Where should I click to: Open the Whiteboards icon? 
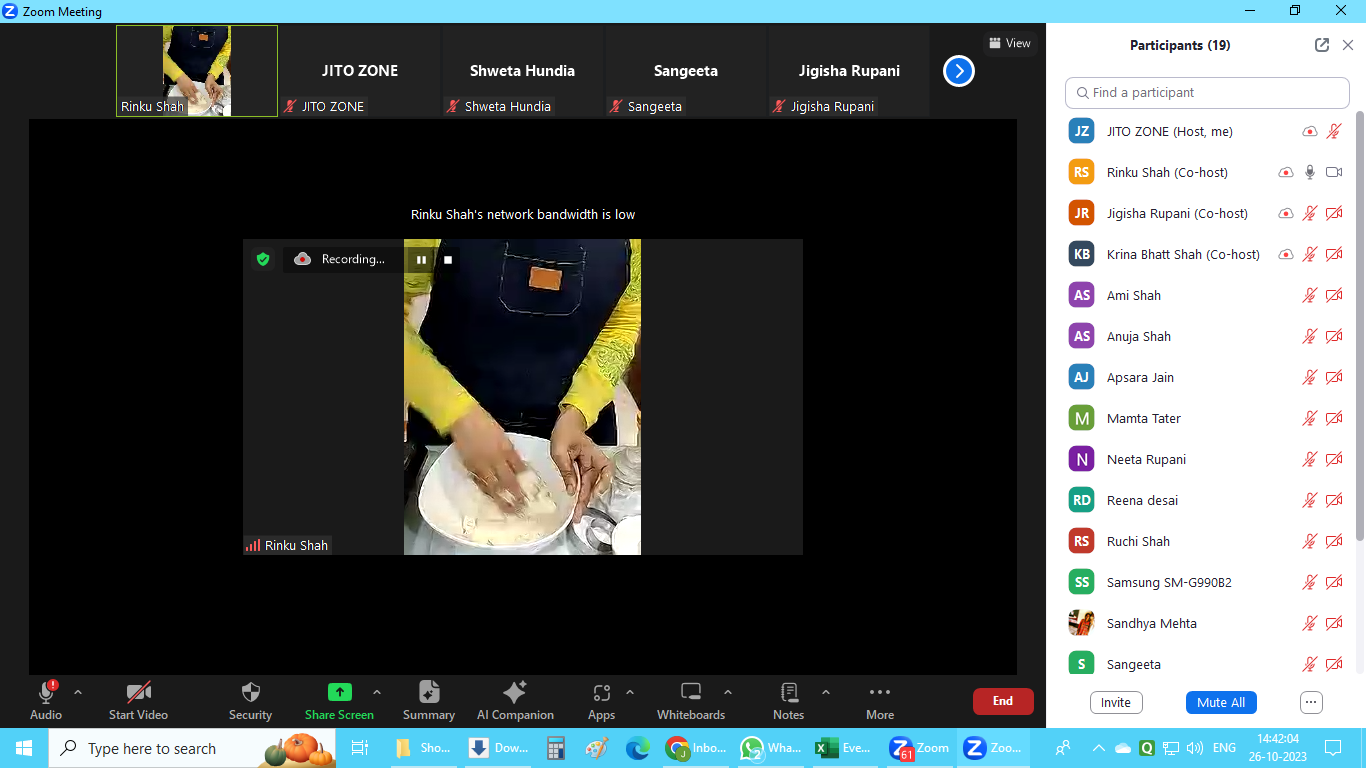tap(690, 692)
